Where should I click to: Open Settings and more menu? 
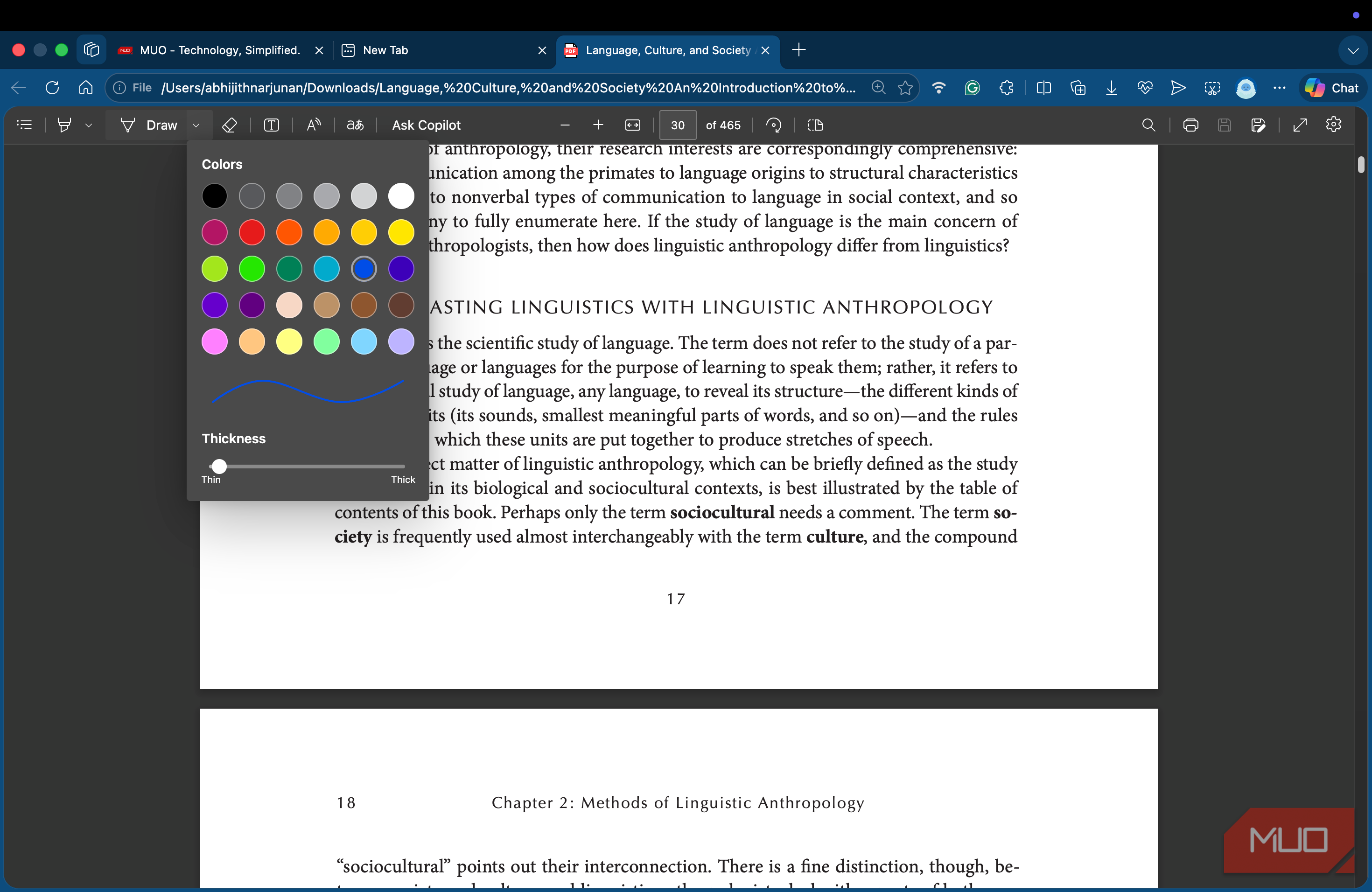1279,88
